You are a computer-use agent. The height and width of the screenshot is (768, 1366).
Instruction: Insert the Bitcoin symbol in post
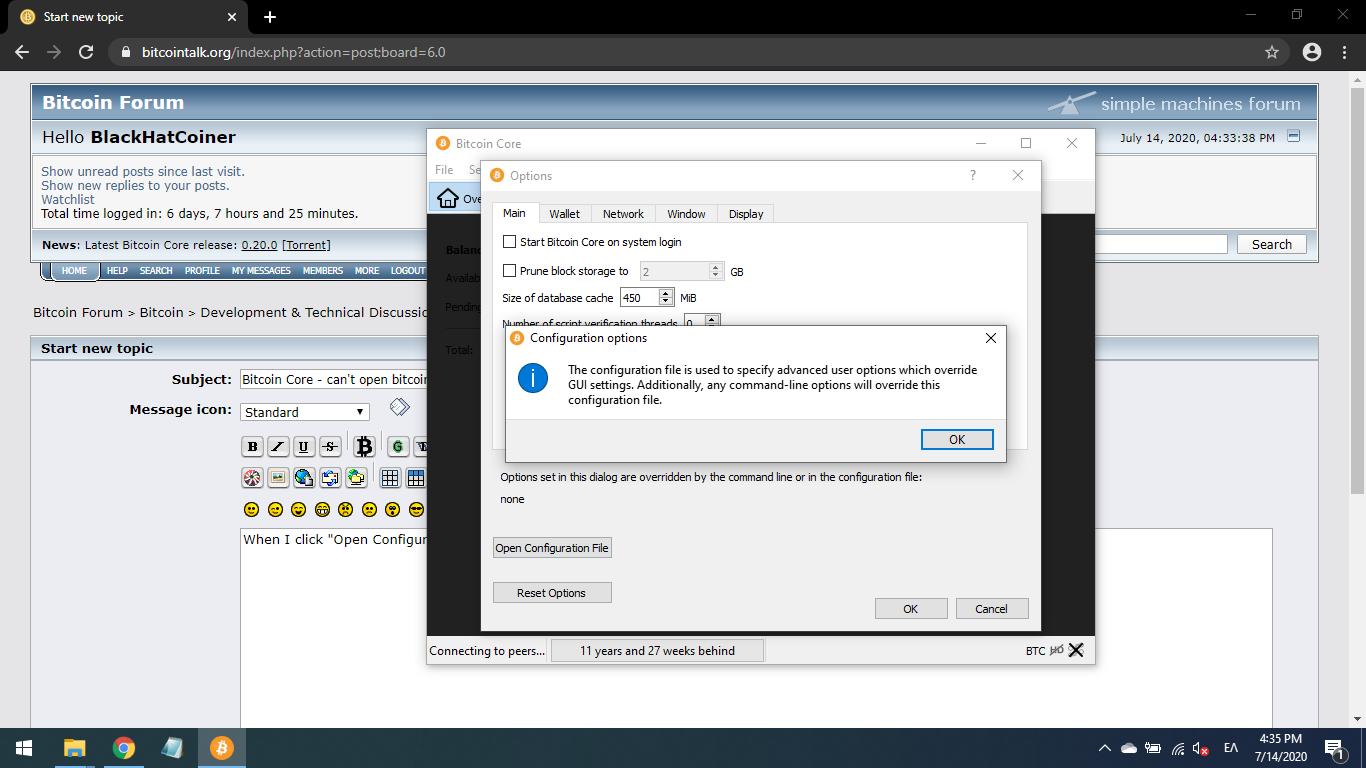(364, 446)
